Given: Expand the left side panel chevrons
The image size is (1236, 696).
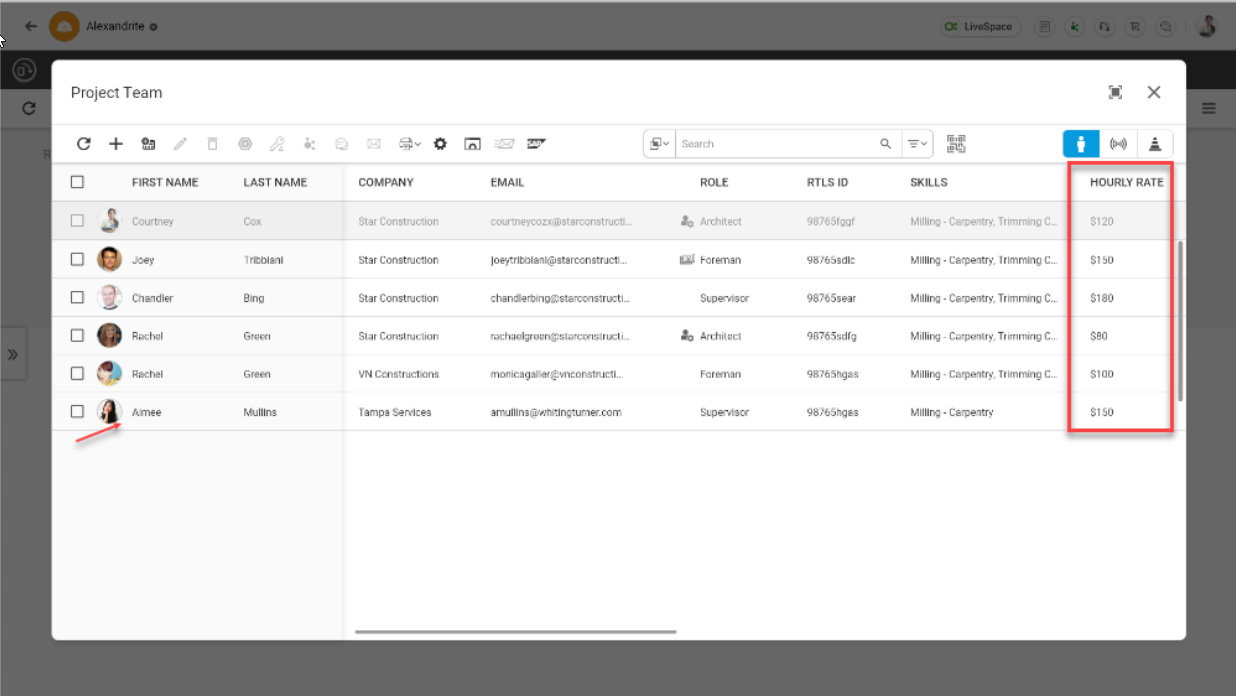Looking at the screenshot, I should 13,354.
